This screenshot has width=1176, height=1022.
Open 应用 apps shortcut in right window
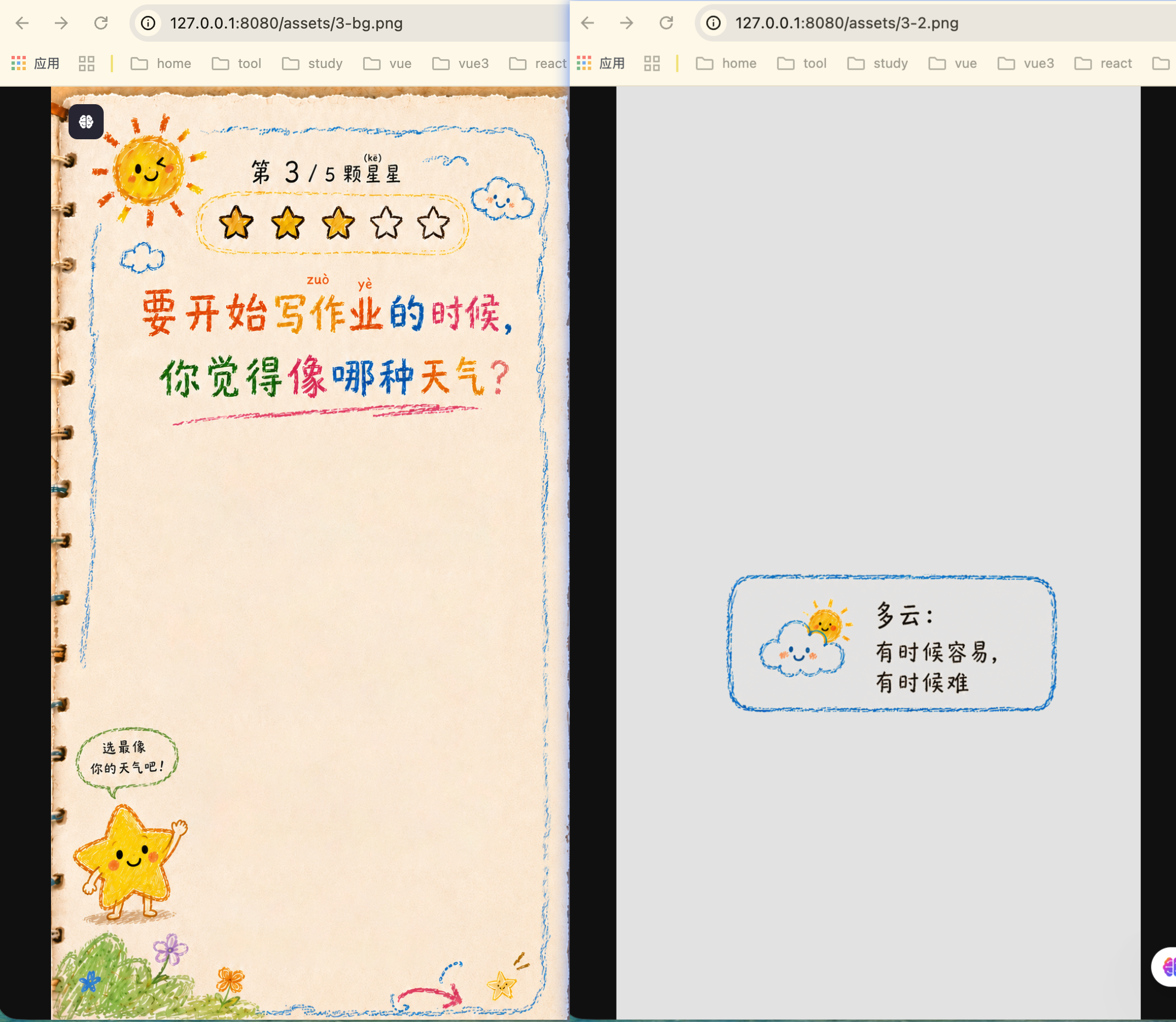coord(601,63)
